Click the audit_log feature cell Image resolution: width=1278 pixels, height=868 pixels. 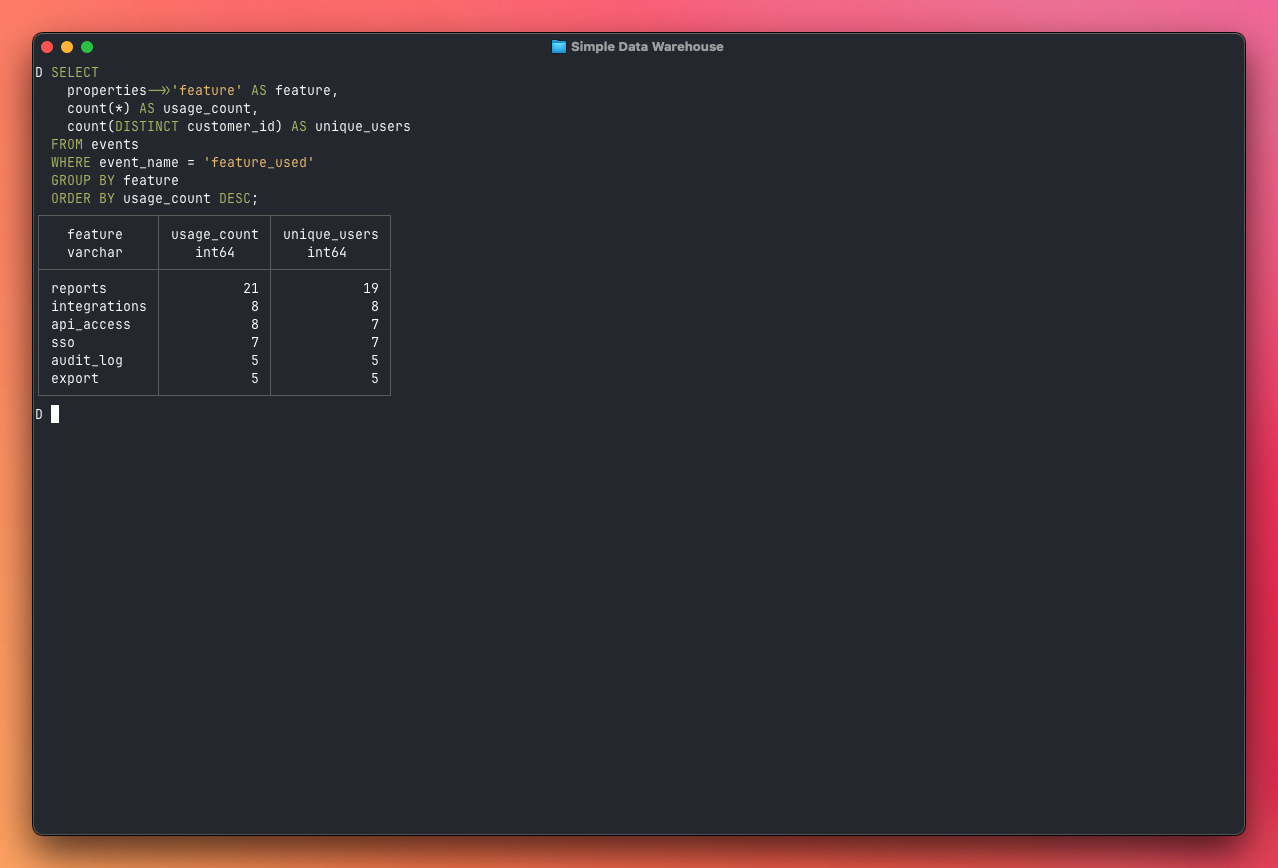click(87, 361)
